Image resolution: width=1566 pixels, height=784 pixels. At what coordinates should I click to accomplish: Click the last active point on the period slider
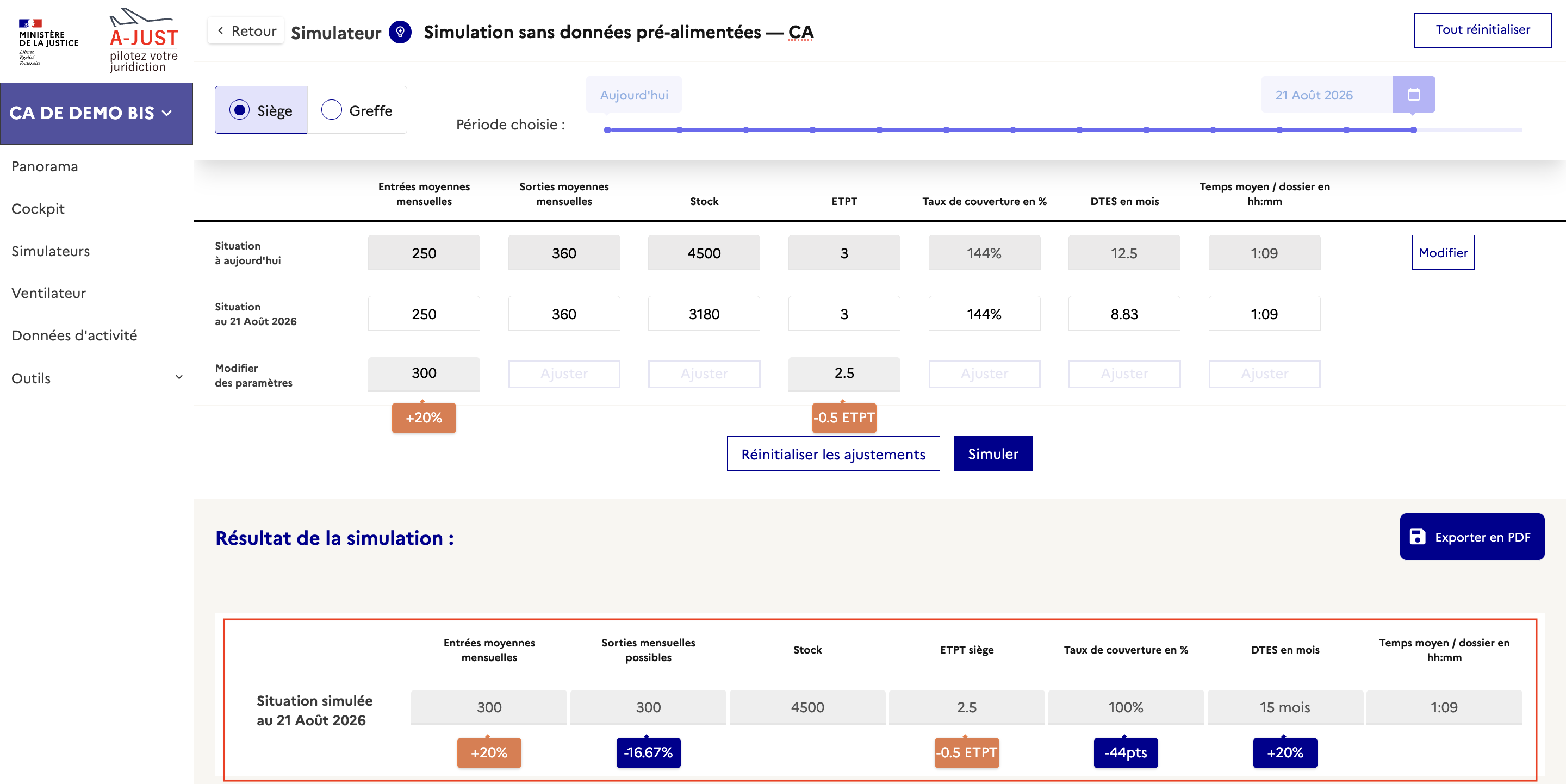[1413, 129]
